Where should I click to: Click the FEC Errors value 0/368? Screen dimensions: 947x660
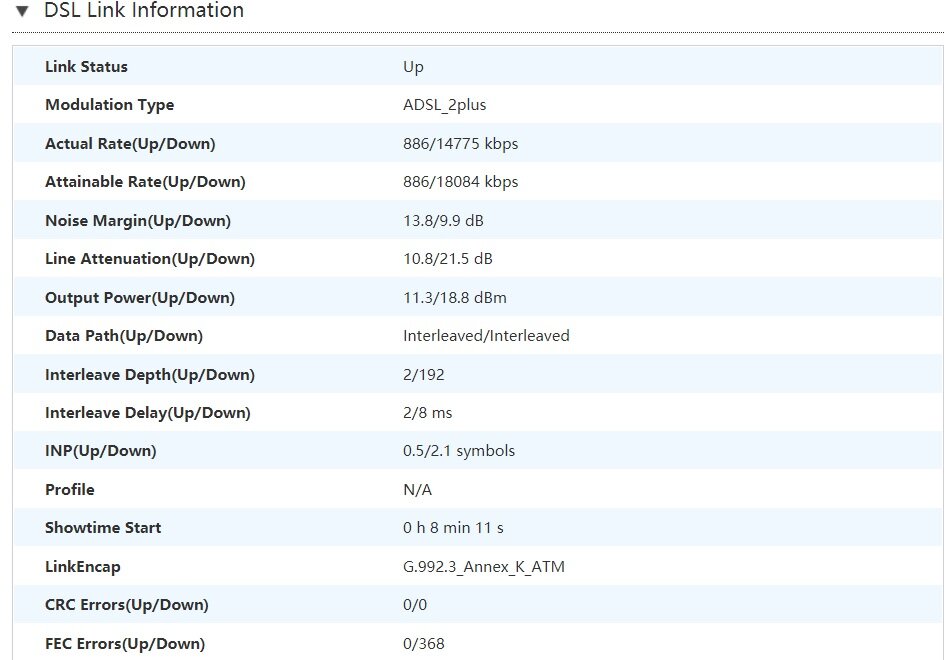[x=423, y=644]
